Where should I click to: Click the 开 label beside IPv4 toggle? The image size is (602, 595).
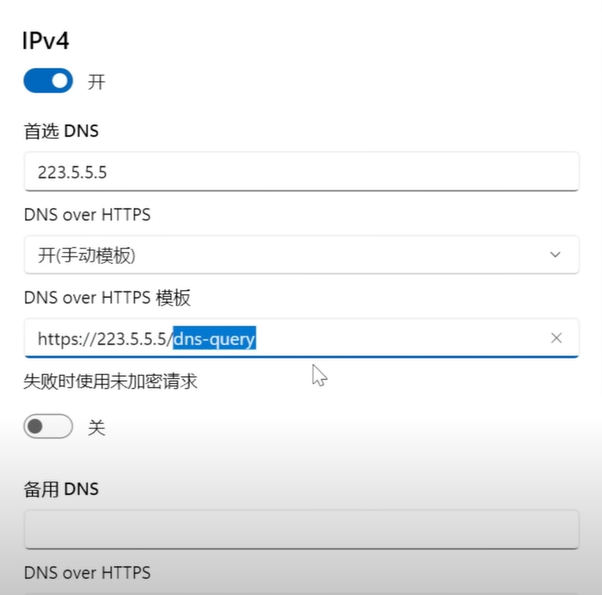[x=96, y=82]
